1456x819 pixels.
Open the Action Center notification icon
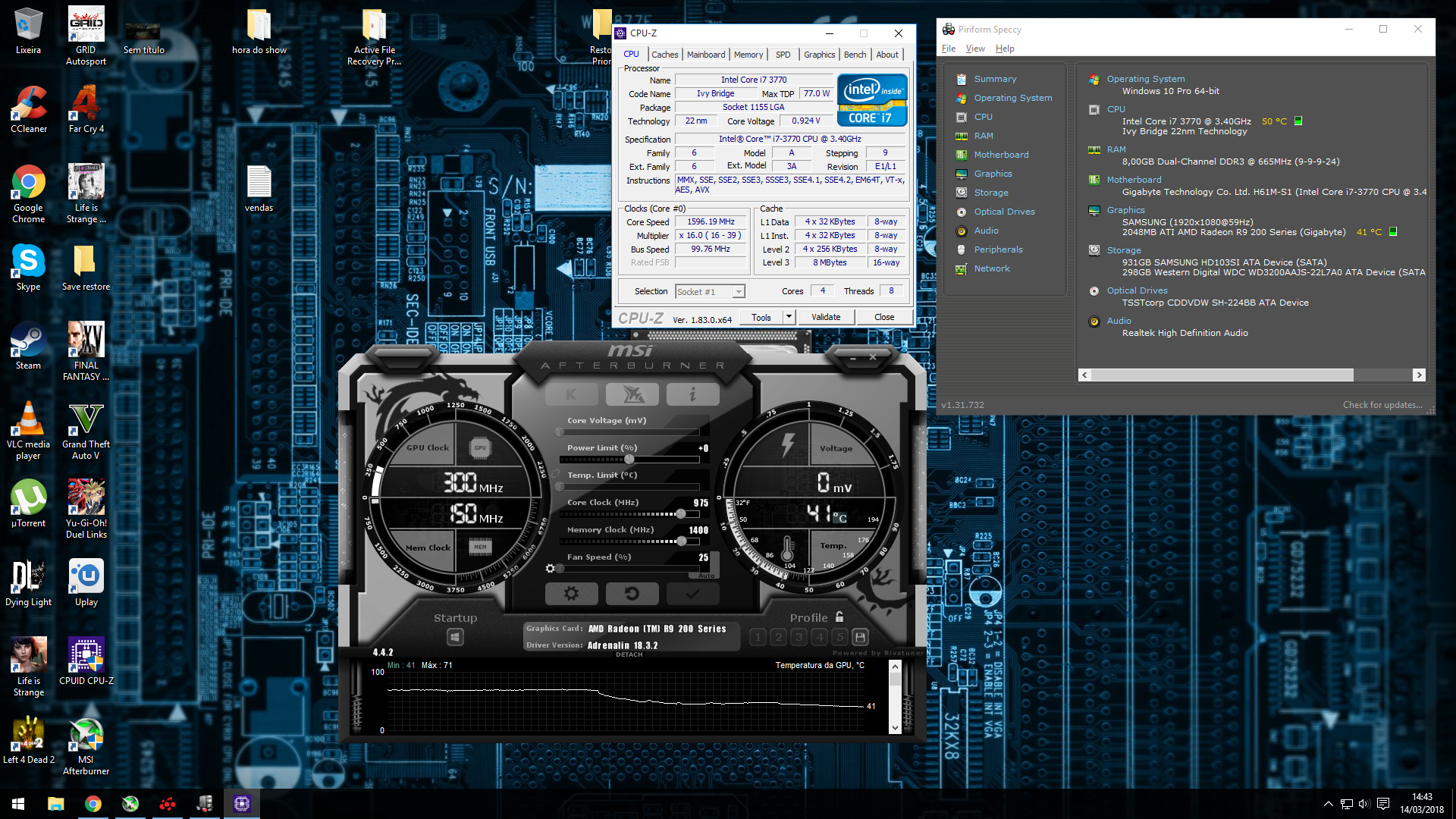pyautogui.click(x=1383, y=804)
